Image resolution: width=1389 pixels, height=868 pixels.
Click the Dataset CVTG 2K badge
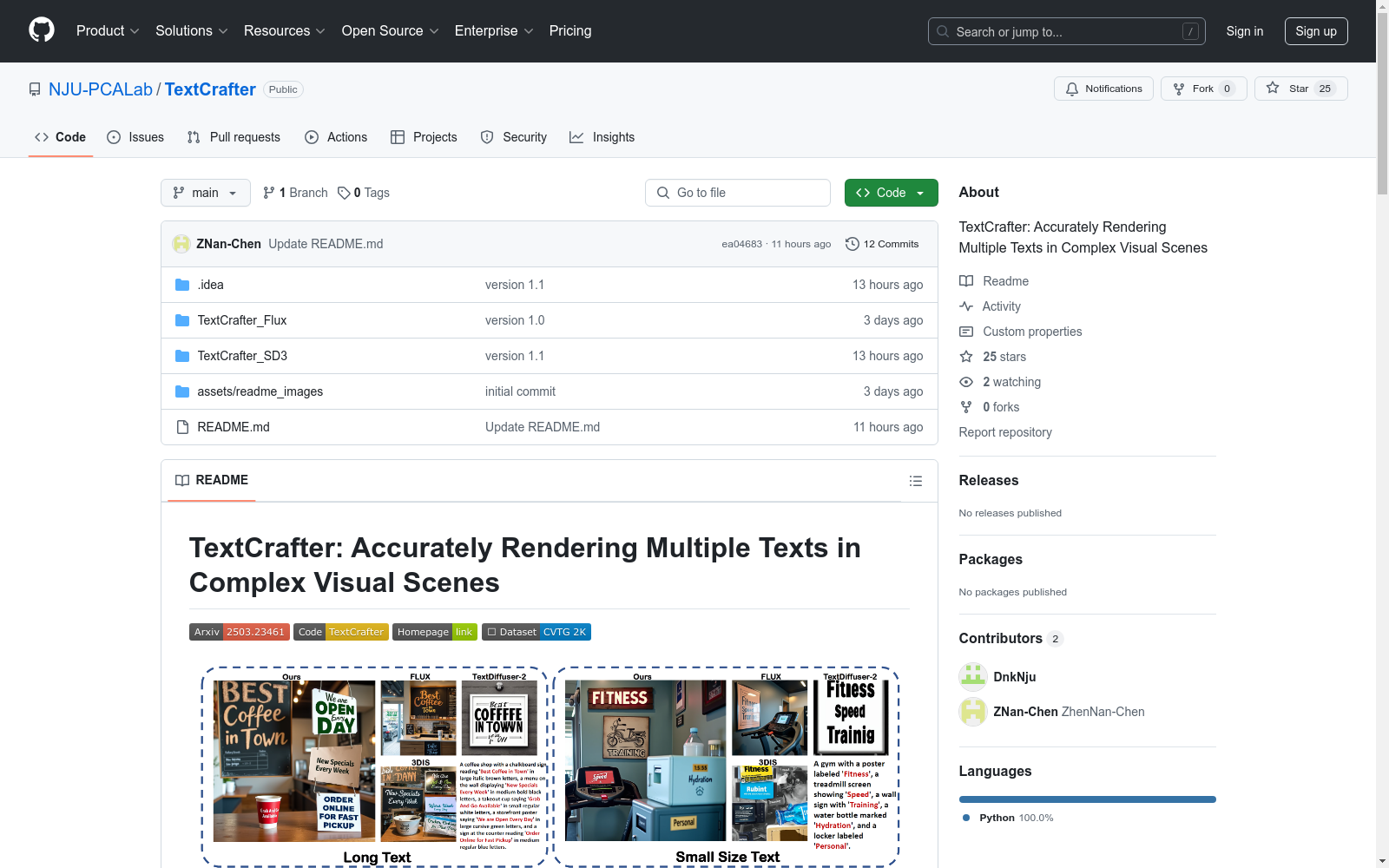537,632
